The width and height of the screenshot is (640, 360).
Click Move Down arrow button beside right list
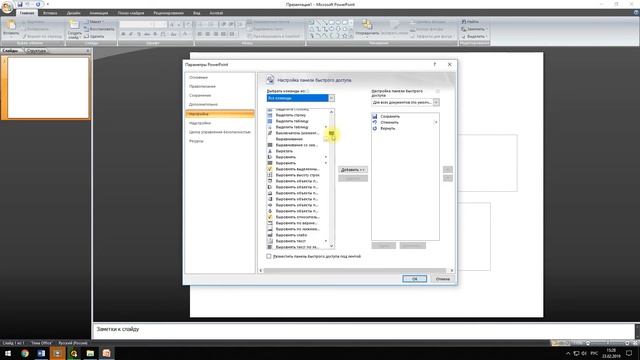(x=448, y=178)
